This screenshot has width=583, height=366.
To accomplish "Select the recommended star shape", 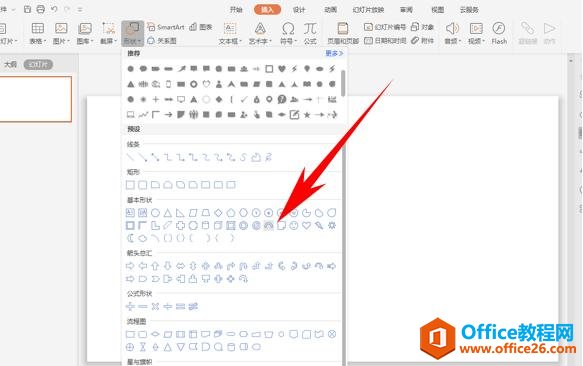I will pyautogui.click(x=307, y=115).
